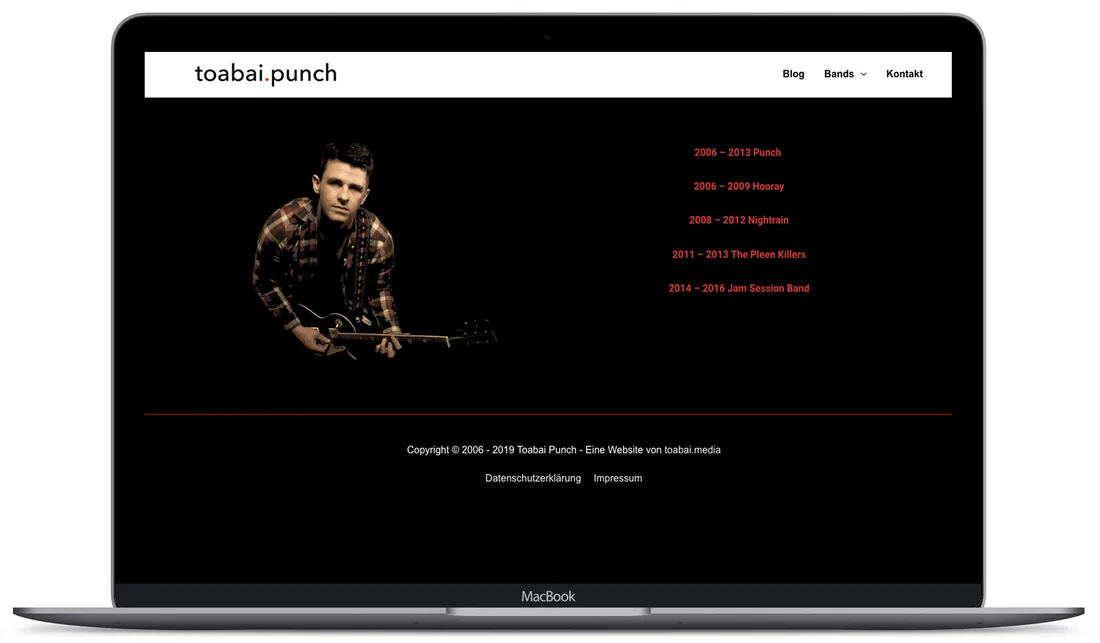Open the 2008 – 2012 Nightrain link

739,219
